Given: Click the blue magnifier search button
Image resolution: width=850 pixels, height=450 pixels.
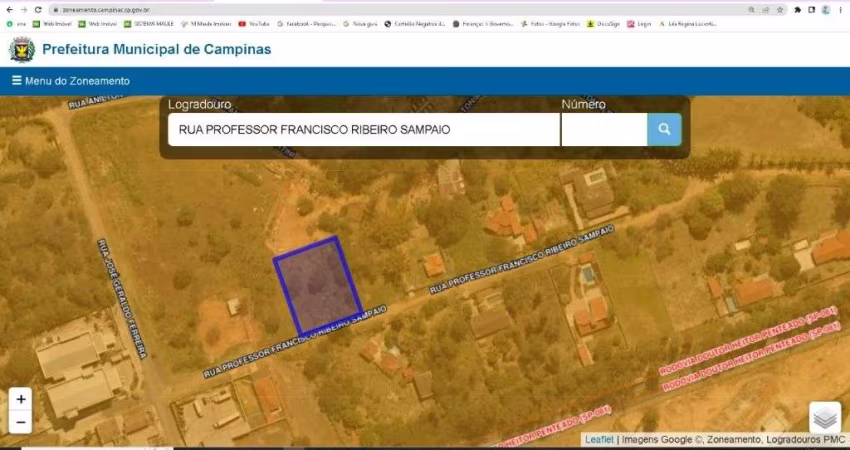Looking at the screenshot, I should click(x=664, y=130).
